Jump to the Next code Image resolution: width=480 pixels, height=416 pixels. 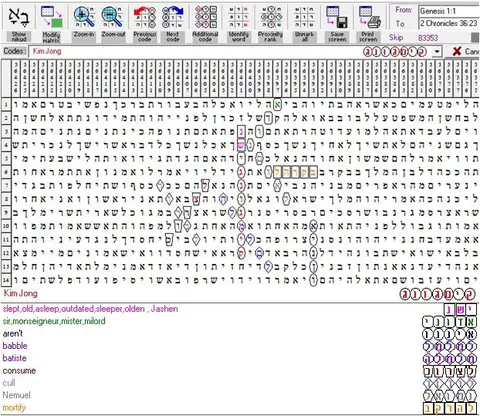click(173, 17)
